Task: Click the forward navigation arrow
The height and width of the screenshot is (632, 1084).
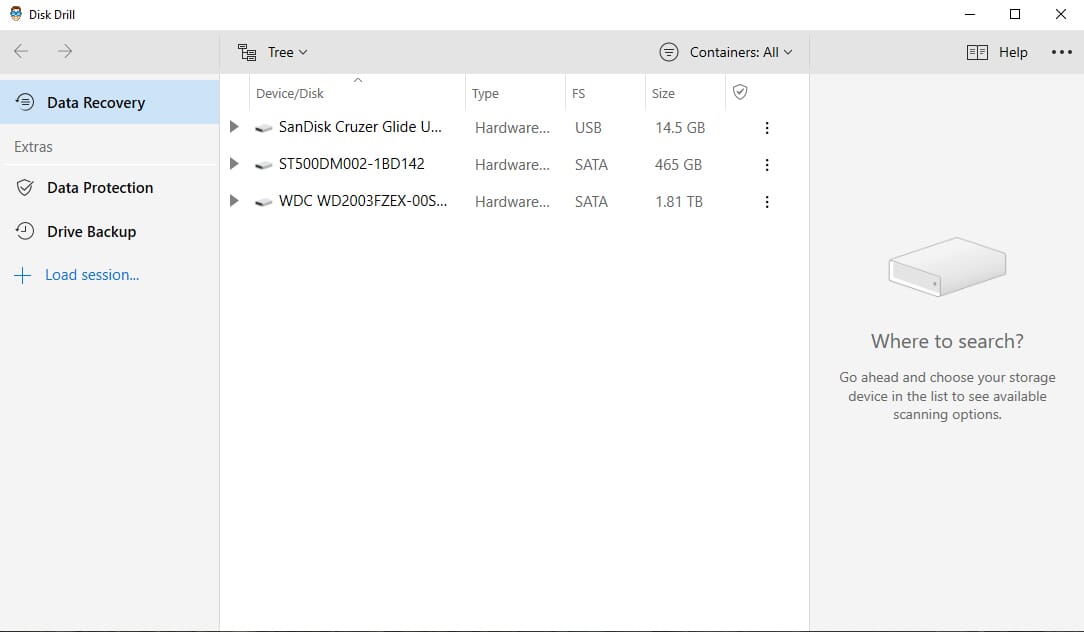Action: (x=65, y=51)
